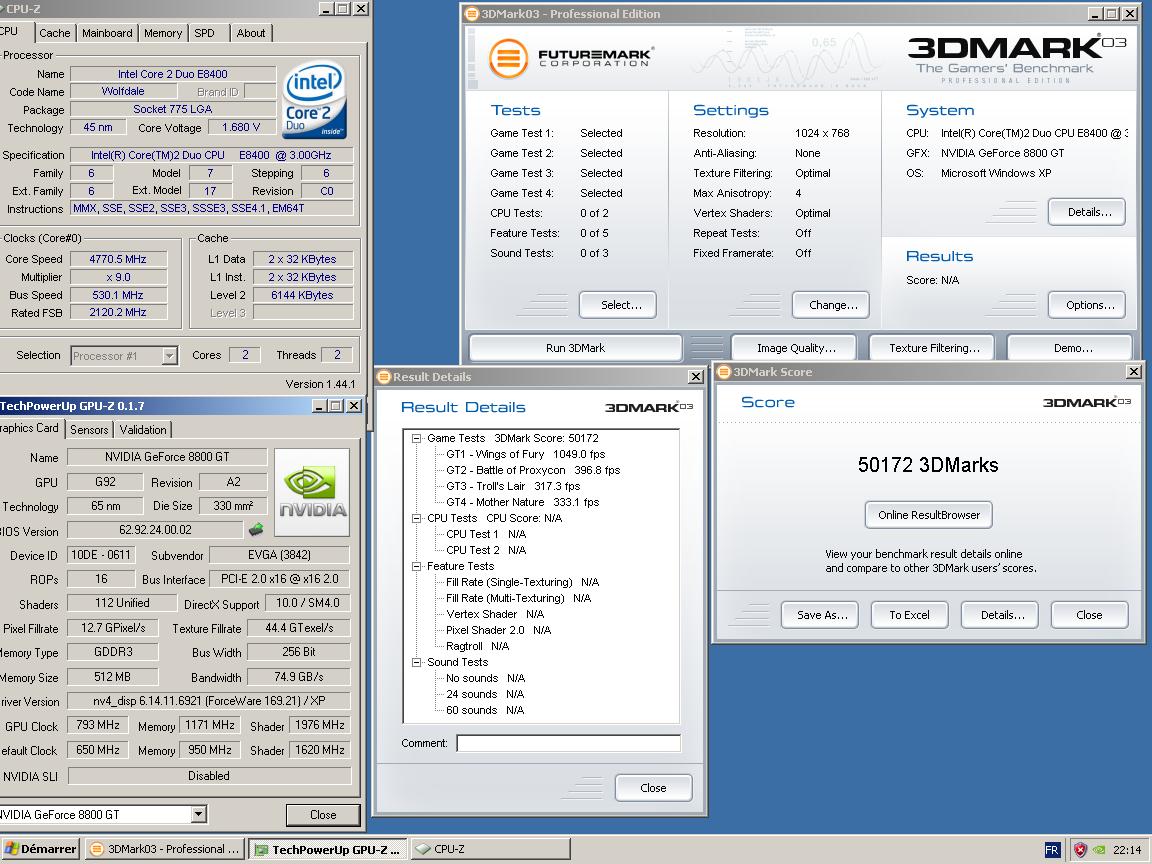Collapse the Game Tests tree node
This screenshot has height=864, width=1152.
pyautogui.click(x=417, y=439)
